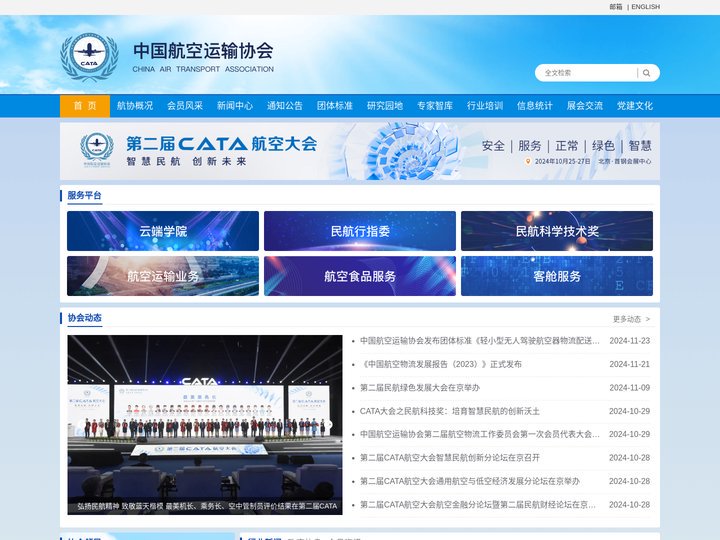The height and width of the screenshot is (540, 720).
Task: Focus the 全文检索 search input field
Action: click(589, 73)
